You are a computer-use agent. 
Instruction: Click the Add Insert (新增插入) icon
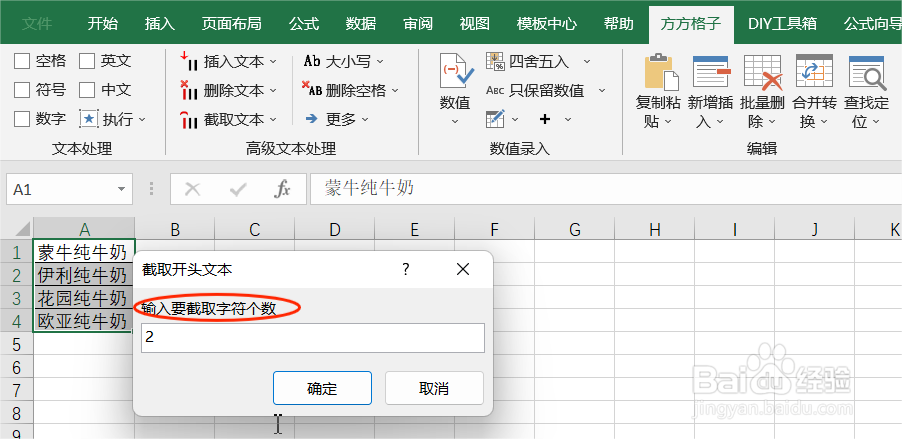click(x=712, y=72)
